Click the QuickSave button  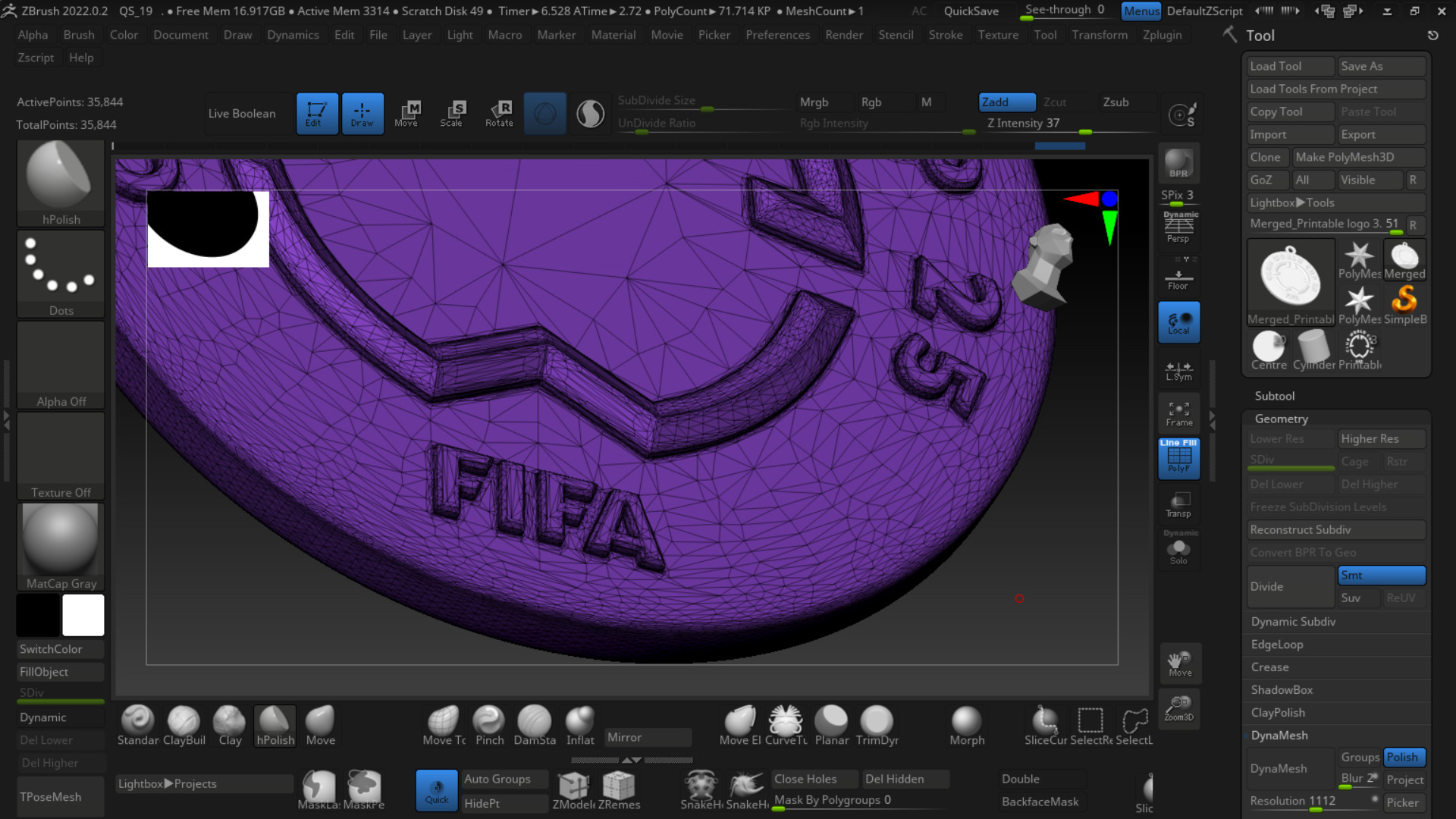tap(971, 11)
